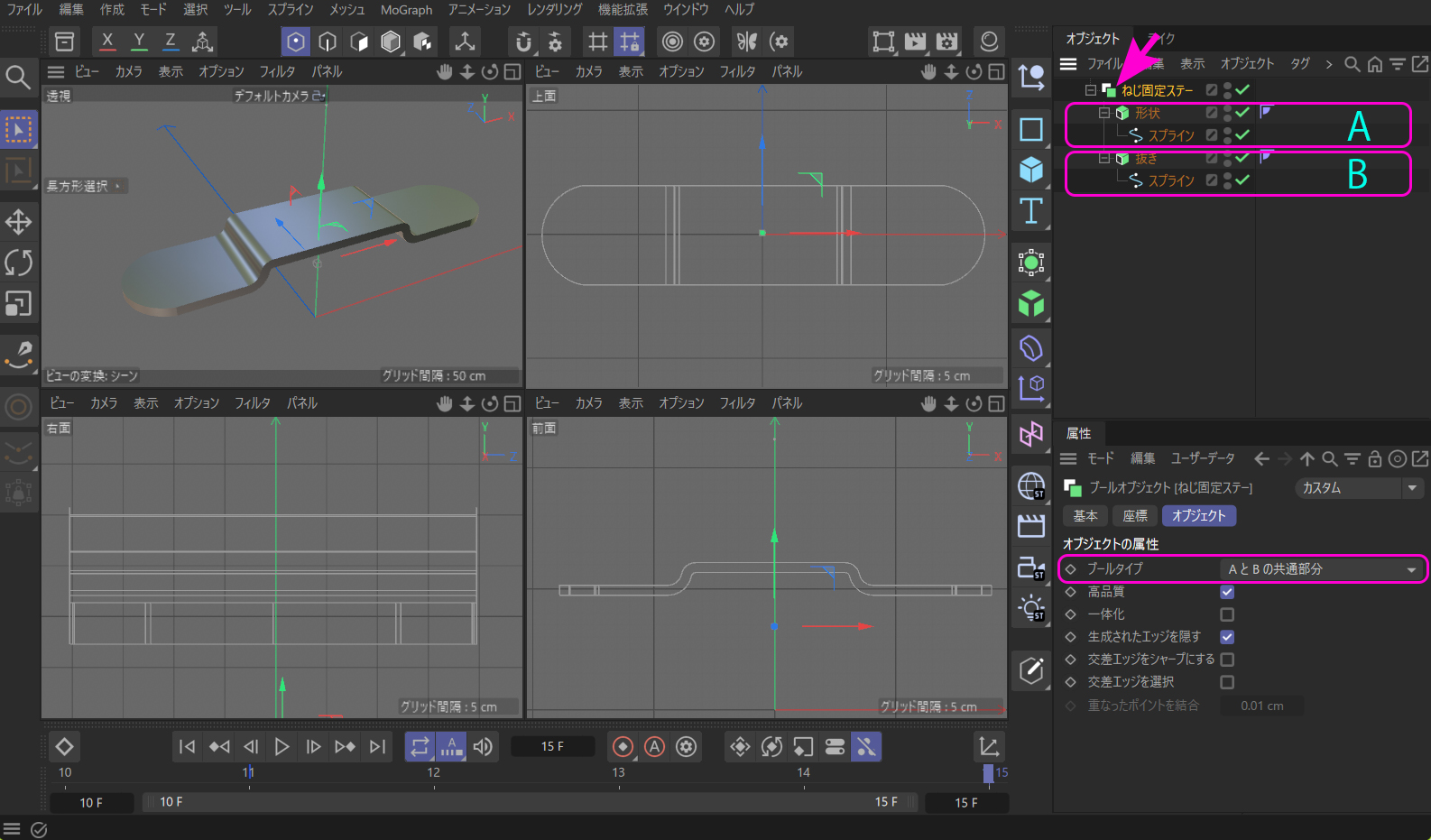Image resolution: width=1431 pixels, height=840 pixels.
Task: Click the Cube primitive icon
Action: (1031, 170)
